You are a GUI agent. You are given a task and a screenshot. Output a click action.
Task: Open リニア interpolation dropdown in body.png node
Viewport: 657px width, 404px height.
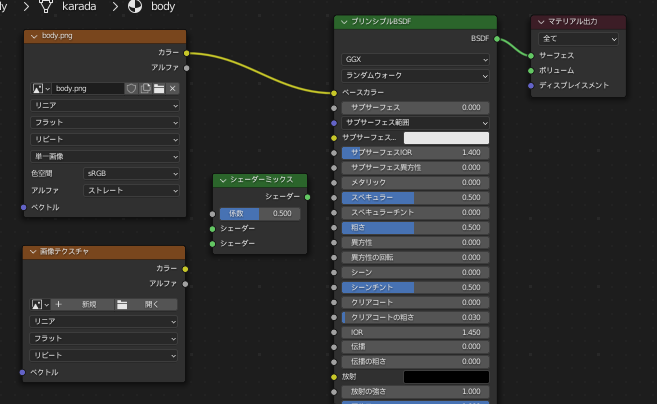coord(105,106)
